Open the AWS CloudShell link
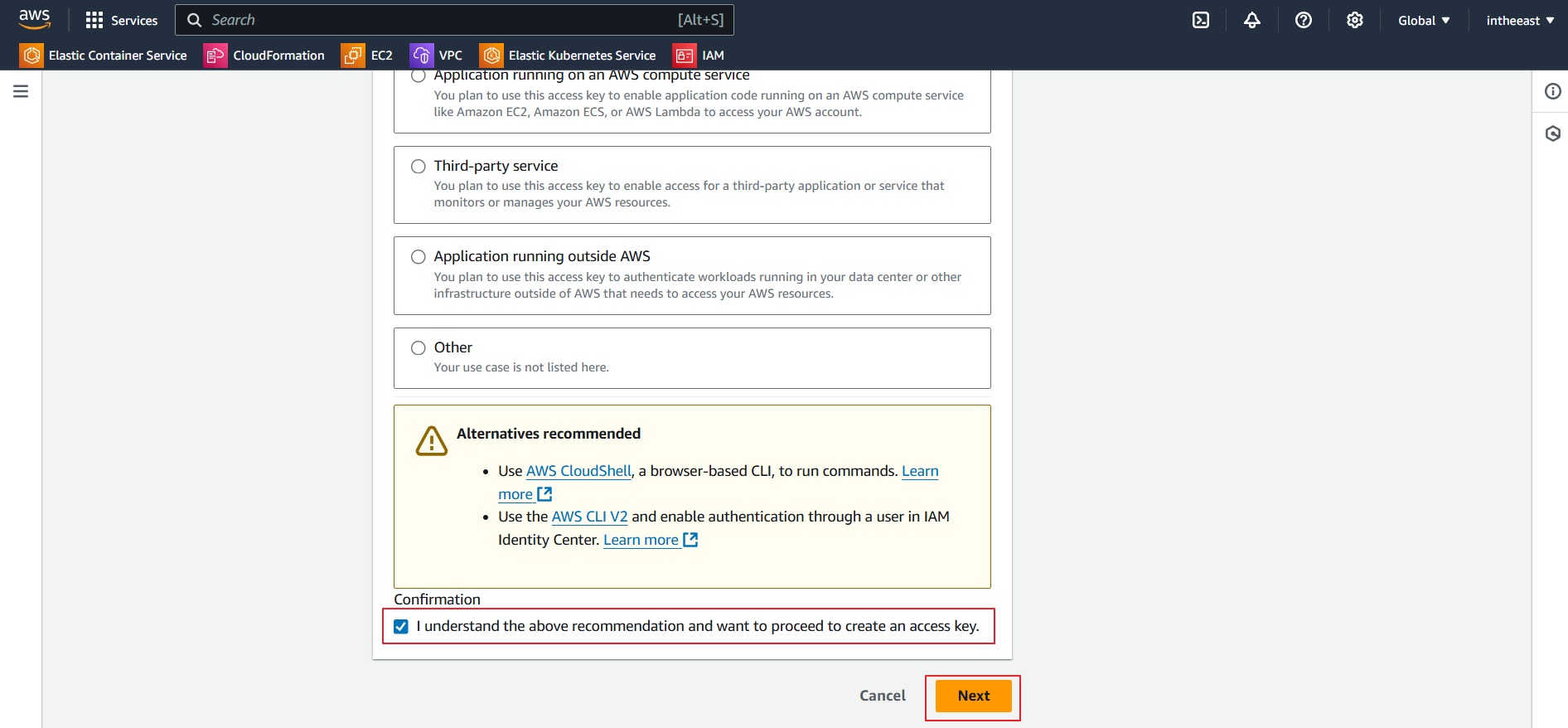1568x728 pixels. [x=578, y=471]
